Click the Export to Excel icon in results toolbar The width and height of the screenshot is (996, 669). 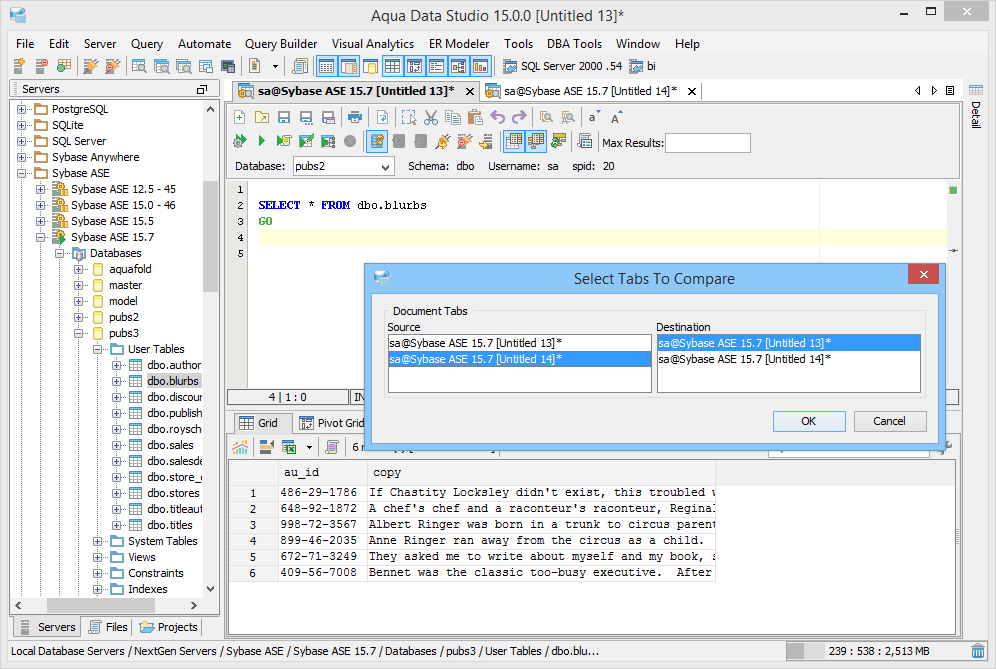(289, 447)
